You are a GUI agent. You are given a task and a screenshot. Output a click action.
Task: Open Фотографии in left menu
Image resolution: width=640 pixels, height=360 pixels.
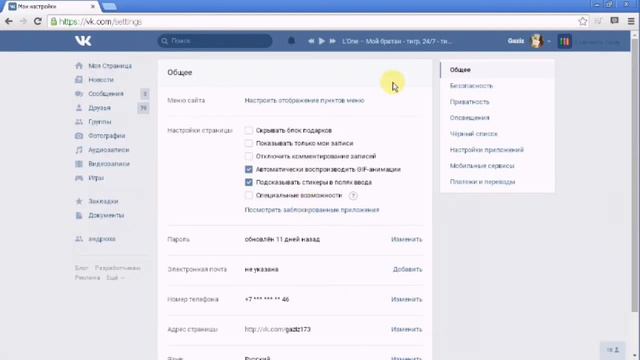107,136
